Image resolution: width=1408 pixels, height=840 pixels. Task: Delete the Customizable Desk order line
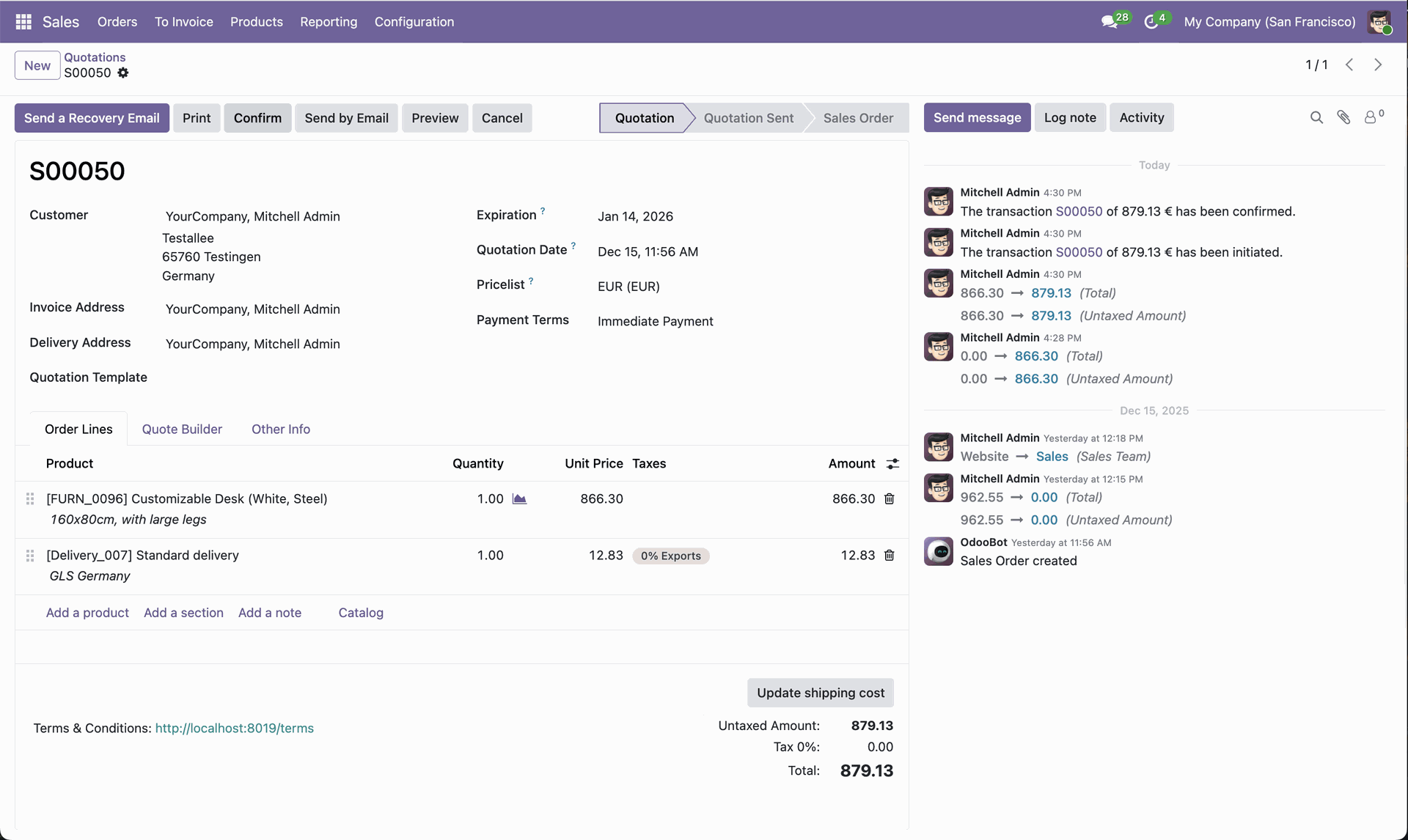click(890, 499)
